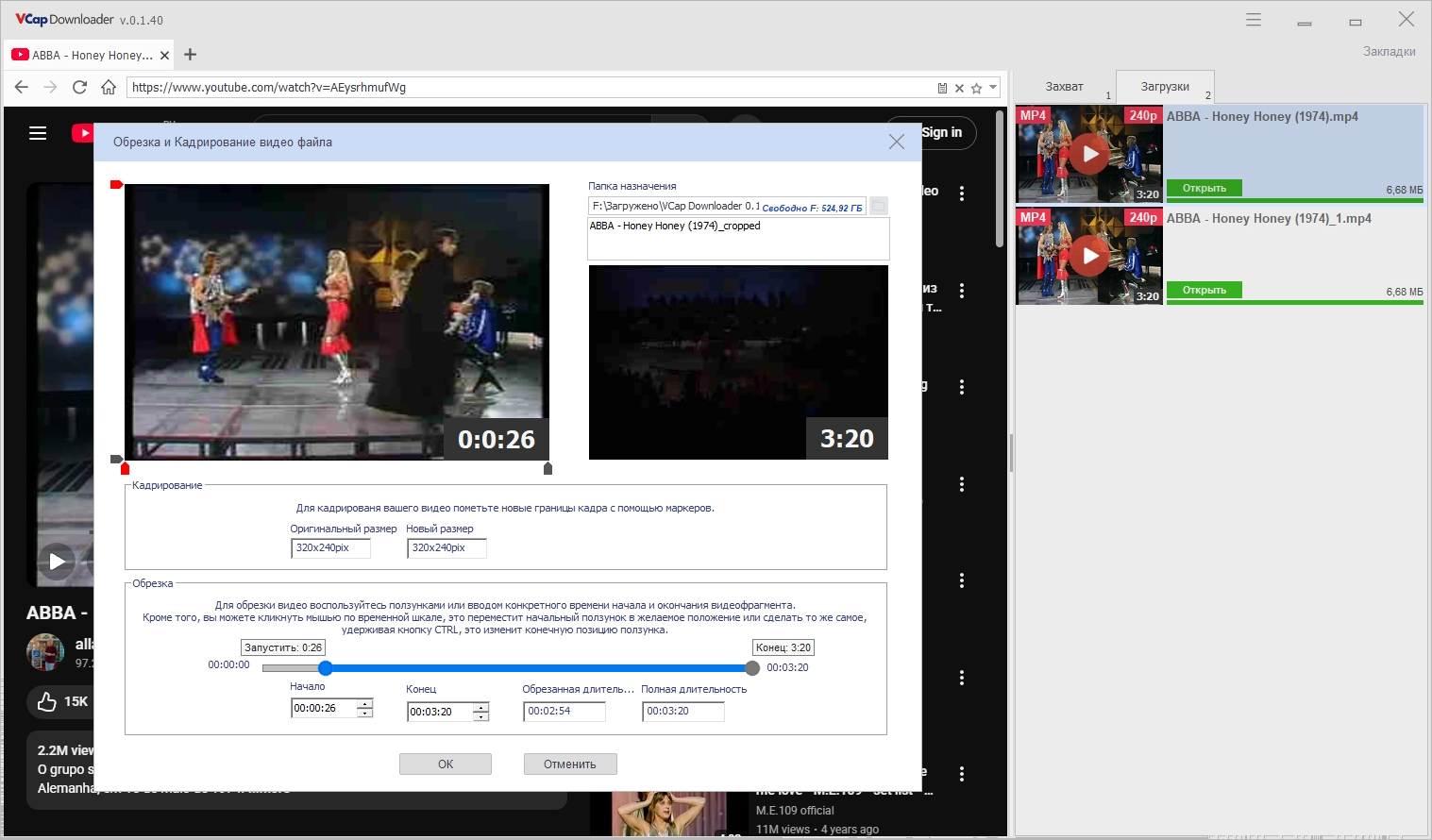Open a new tab with the plus icon
The width and height of the screenshot is (1432, 840).
pos(190,55)
